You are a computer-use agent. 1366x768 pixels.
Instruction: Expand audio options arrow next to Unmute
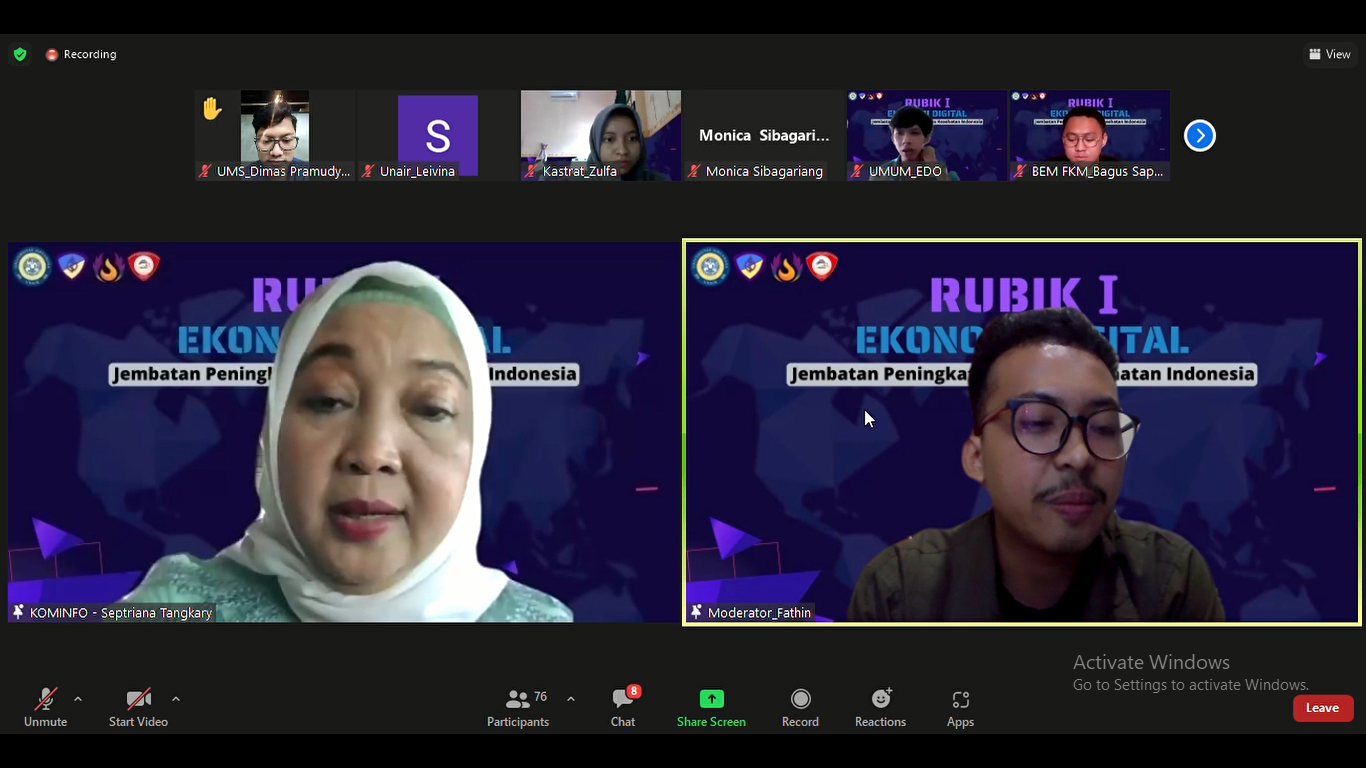pos(78,699)
